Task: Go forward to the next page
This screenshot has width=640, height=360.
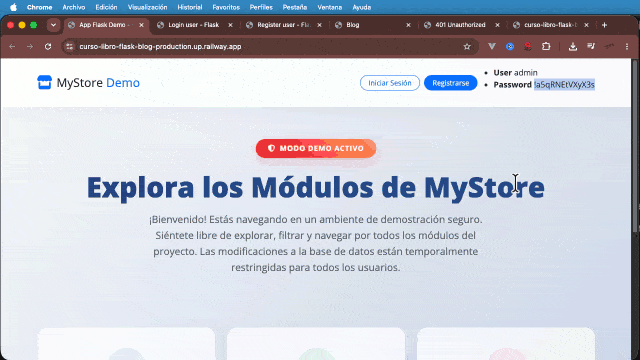Action: tap(30, 47)
